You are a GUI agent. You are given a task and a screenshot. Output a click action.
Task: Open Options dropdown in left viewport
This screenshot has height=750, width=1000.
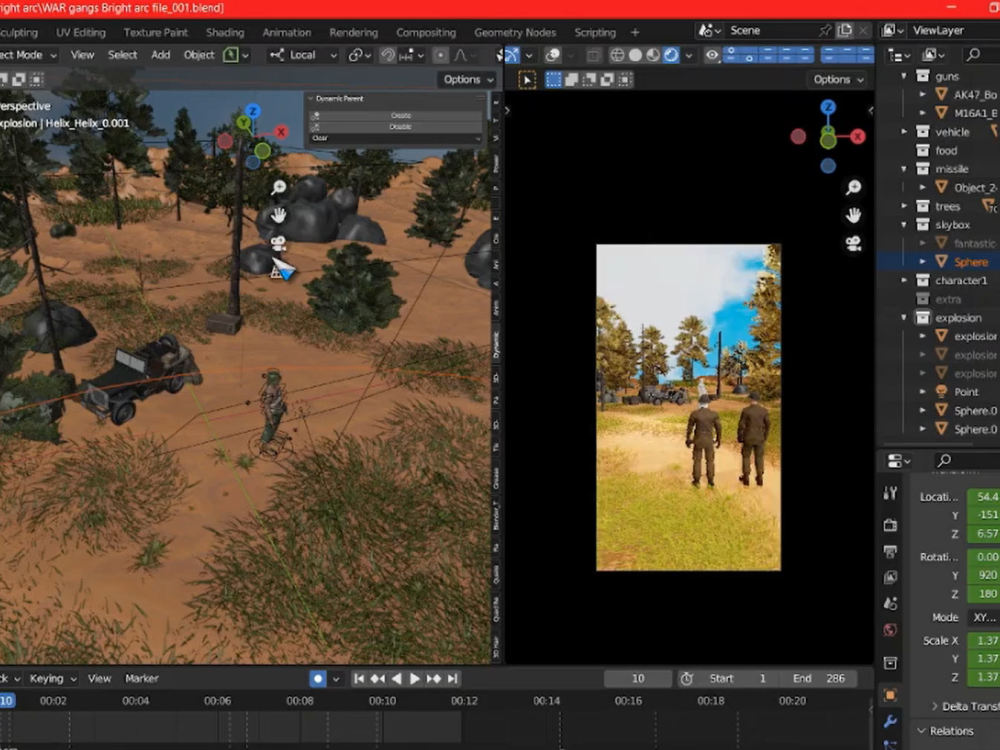469,80
